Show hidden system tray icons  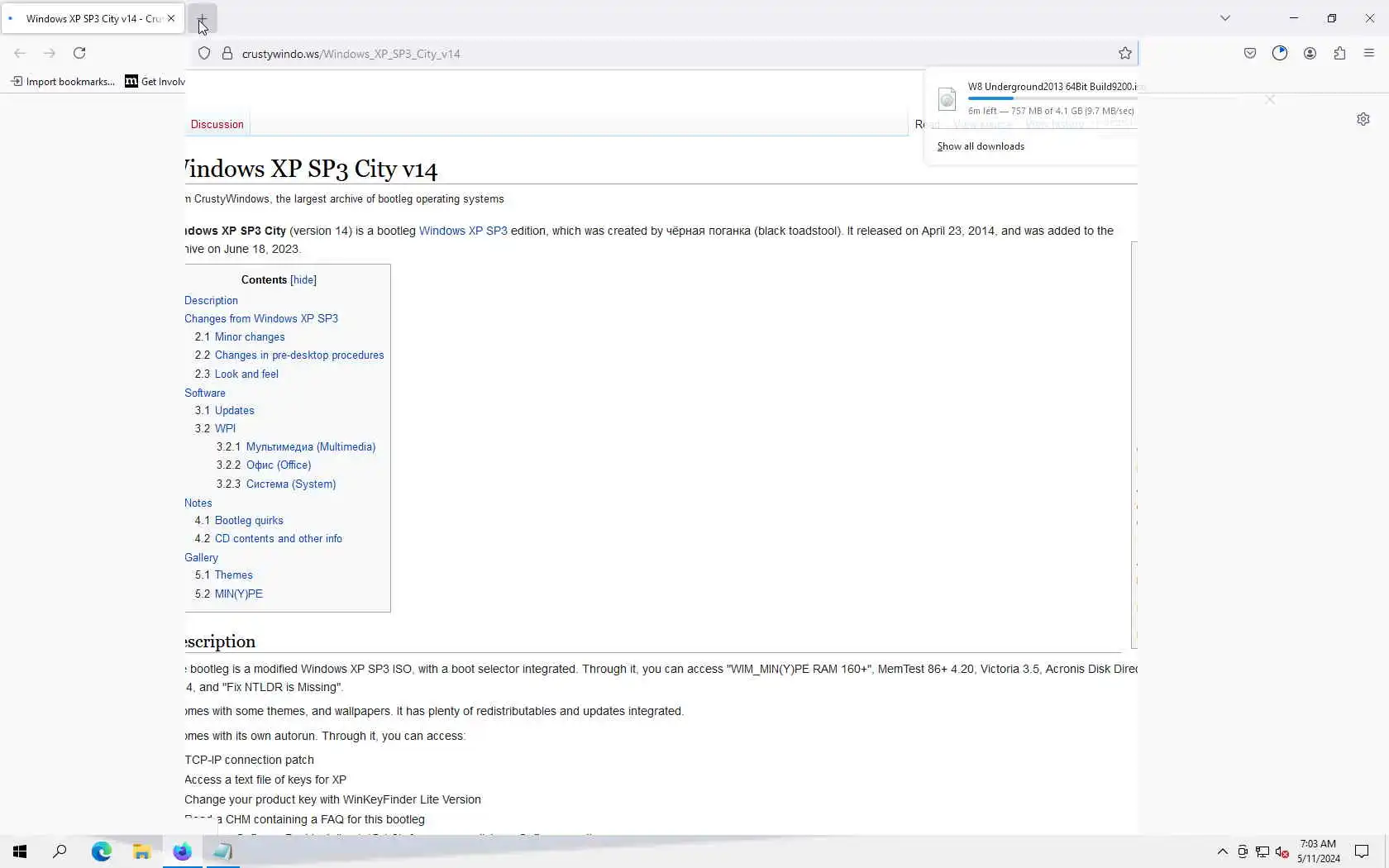(x=1223, y=851)
